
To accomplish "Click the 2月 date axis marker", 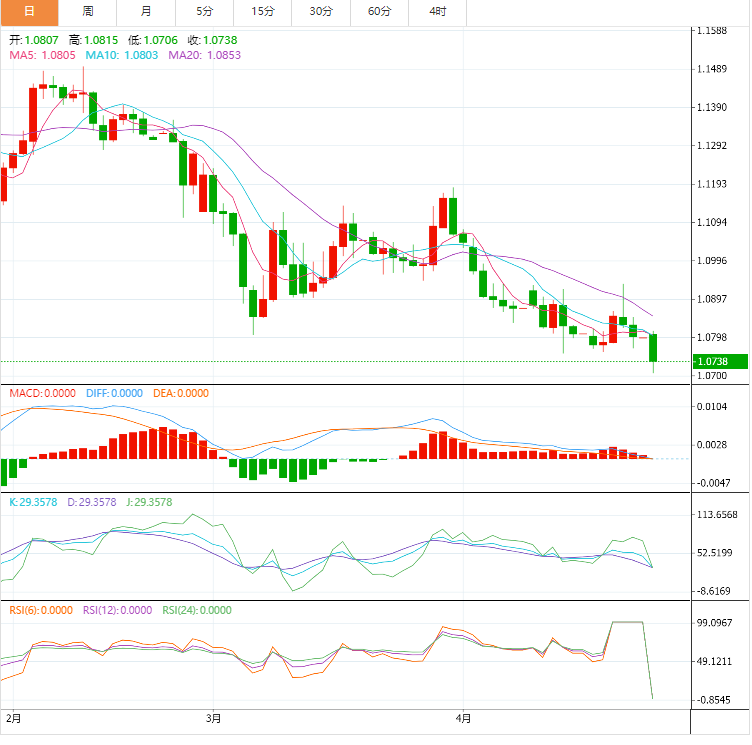I will (x=13, y=718).
